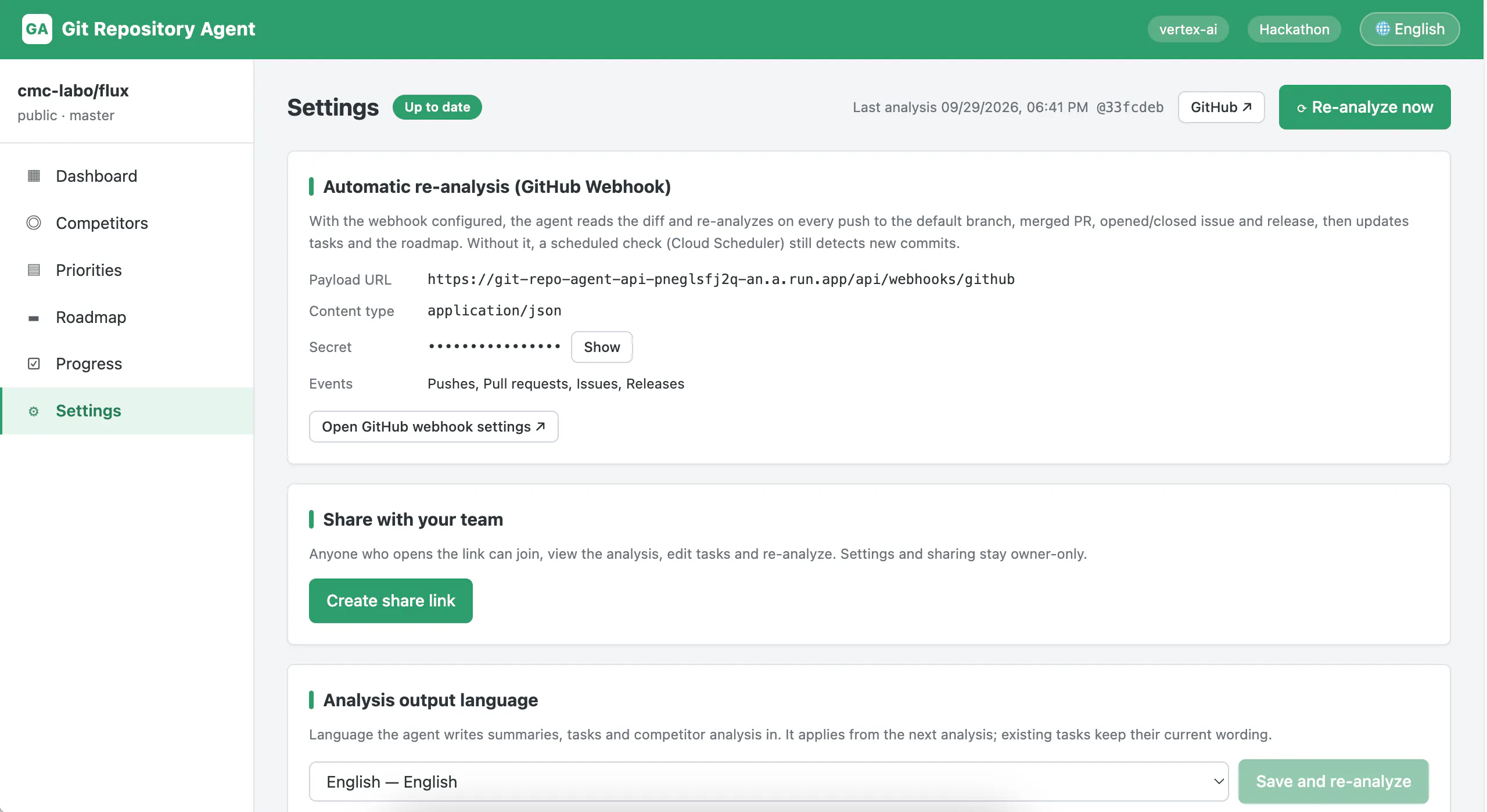Click the globe icon next to English
1487x812 pixels.
click(1382, 29)
